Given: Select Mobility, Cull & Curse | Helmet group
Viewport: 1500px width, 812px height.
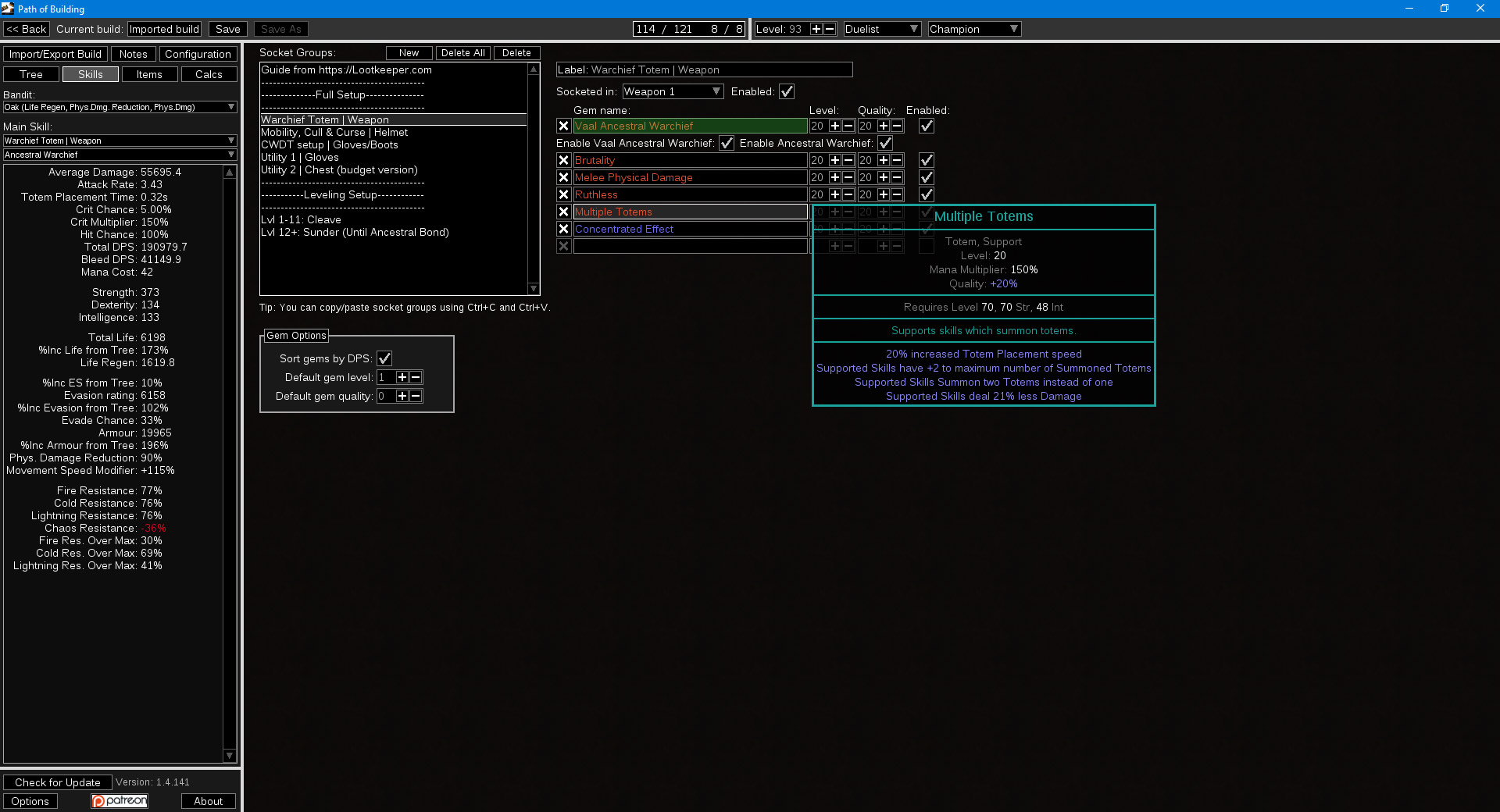Looking at the screenshot, I should tap(394, 132).
